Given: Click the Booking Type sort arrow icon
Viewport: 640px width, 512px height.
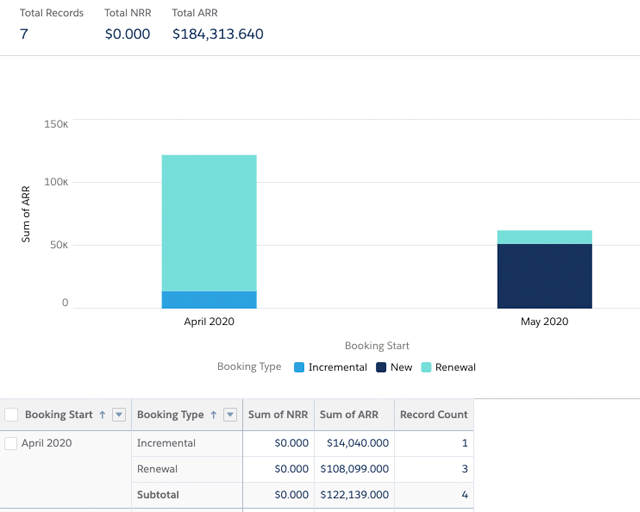Looking at the screenshot, I should coord(213,415).
